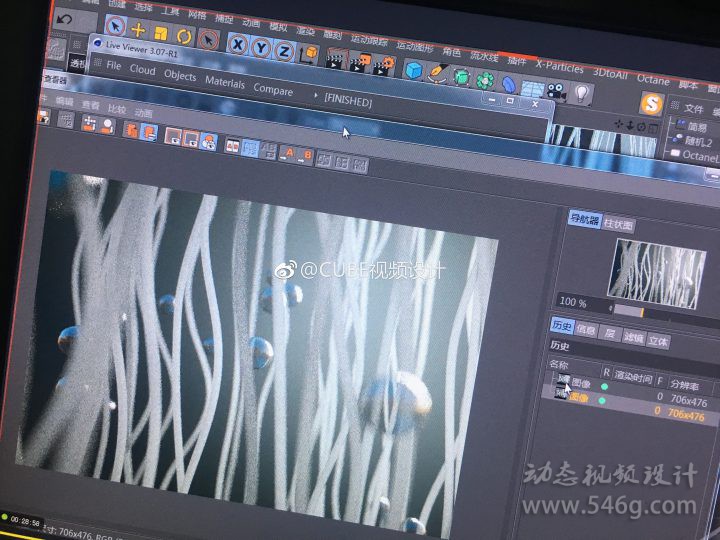The height and width of the screenshot is (540, 720).
Task: Click Picture Viewer AB compare toggle icon
Action: [x=232, y=146]
